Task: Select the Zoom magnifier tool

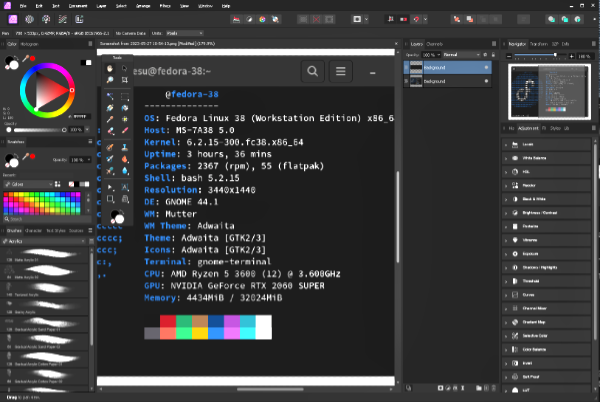Action: 110,80
